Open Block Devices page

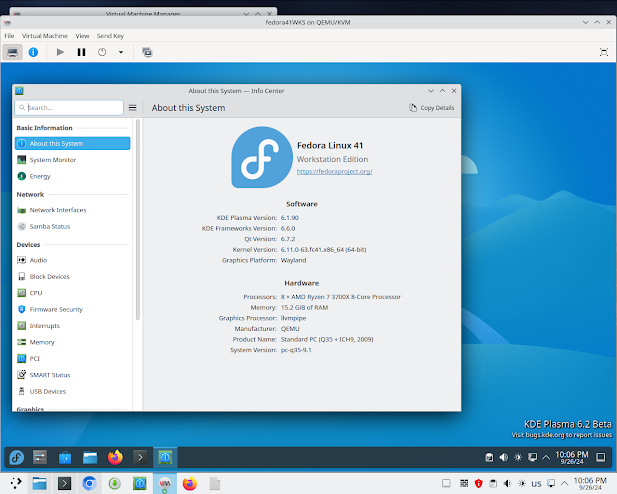[72, 277]
